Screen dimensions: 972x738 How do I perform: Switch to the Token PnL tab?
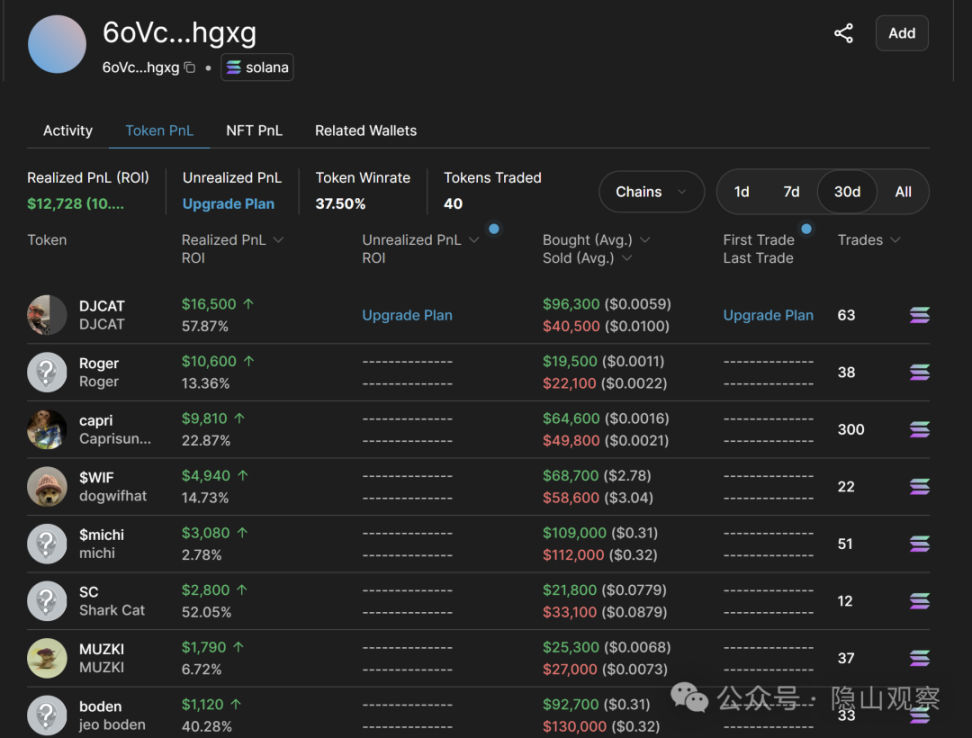[159, 131]
